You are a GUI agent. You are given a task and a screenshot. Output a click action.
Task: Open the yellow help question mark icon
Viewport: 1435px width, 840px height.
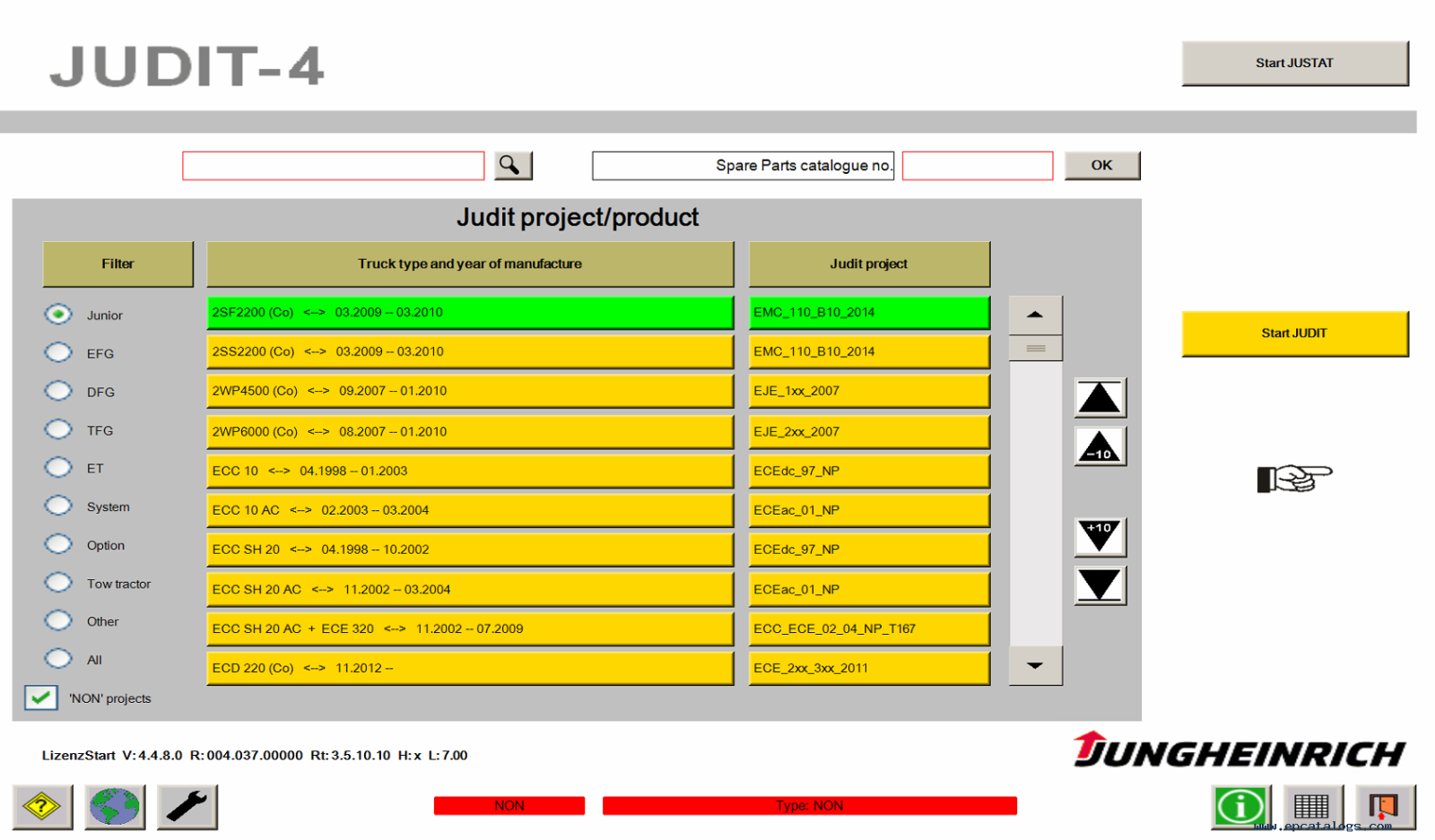click(x=42, y=807)
